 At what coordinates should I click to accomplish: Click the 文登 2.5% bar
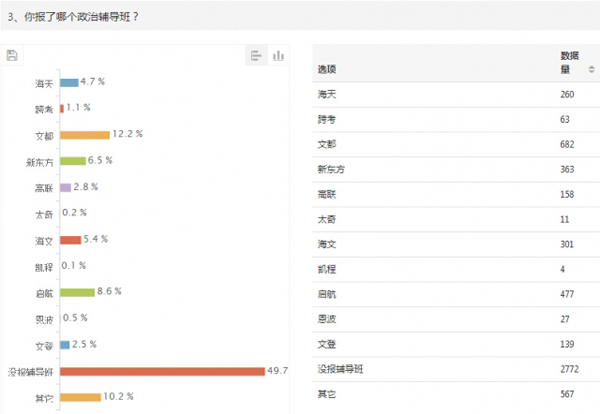(x=65, y=345)
